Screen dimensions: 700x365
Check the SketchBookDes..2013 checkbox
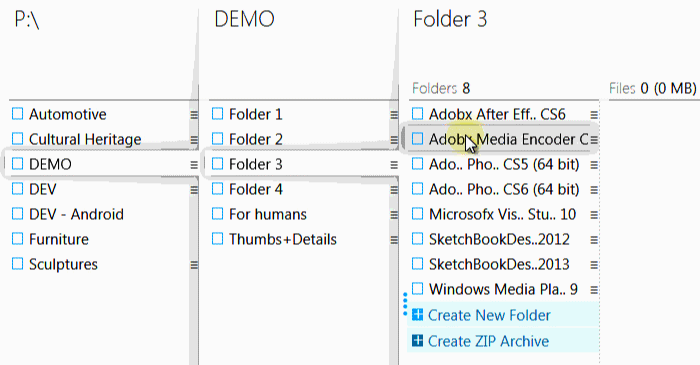tap(417, 264)
